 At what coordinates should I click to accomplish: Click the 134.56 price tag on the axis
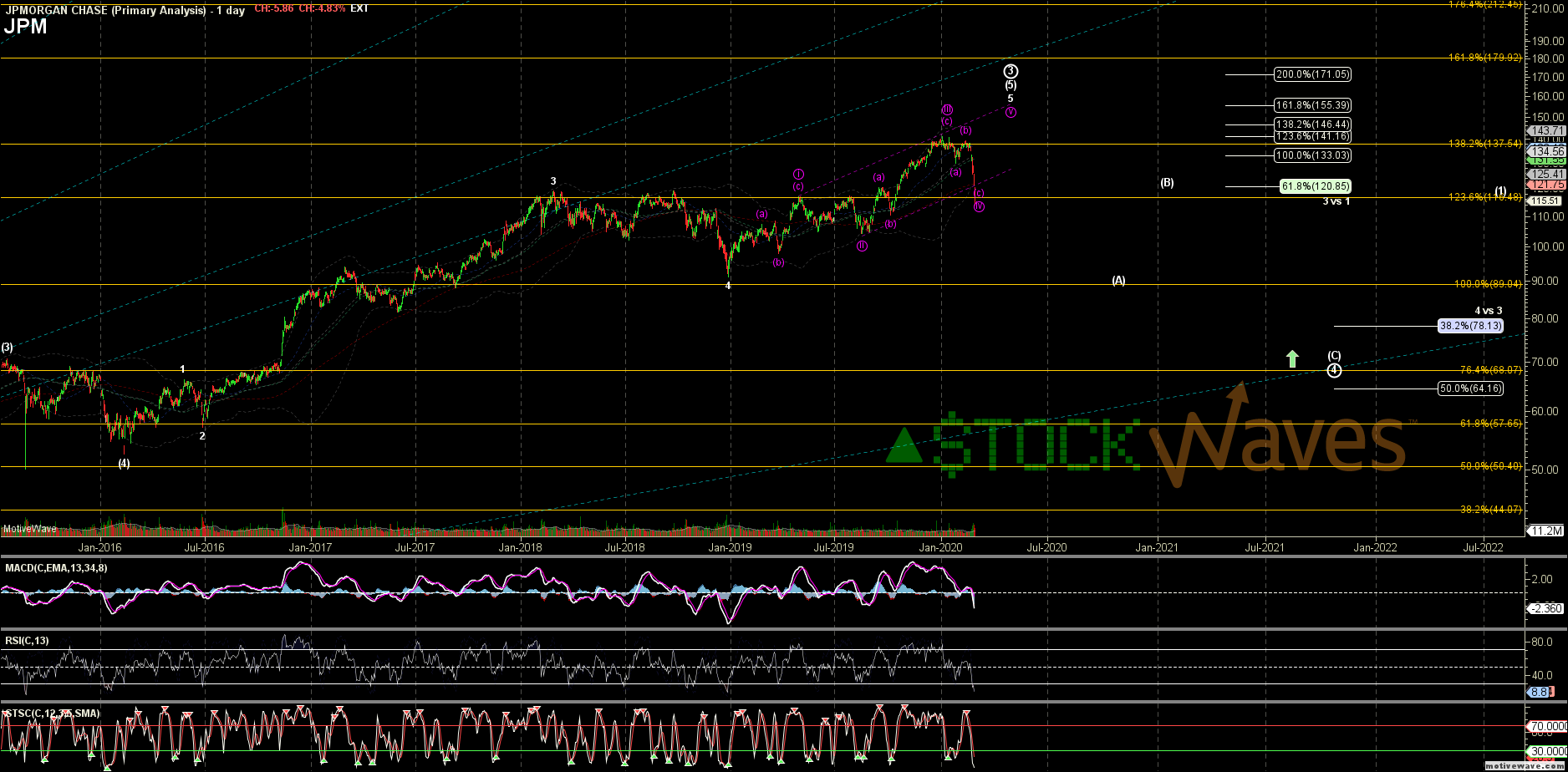click(x=1545, y=150)
